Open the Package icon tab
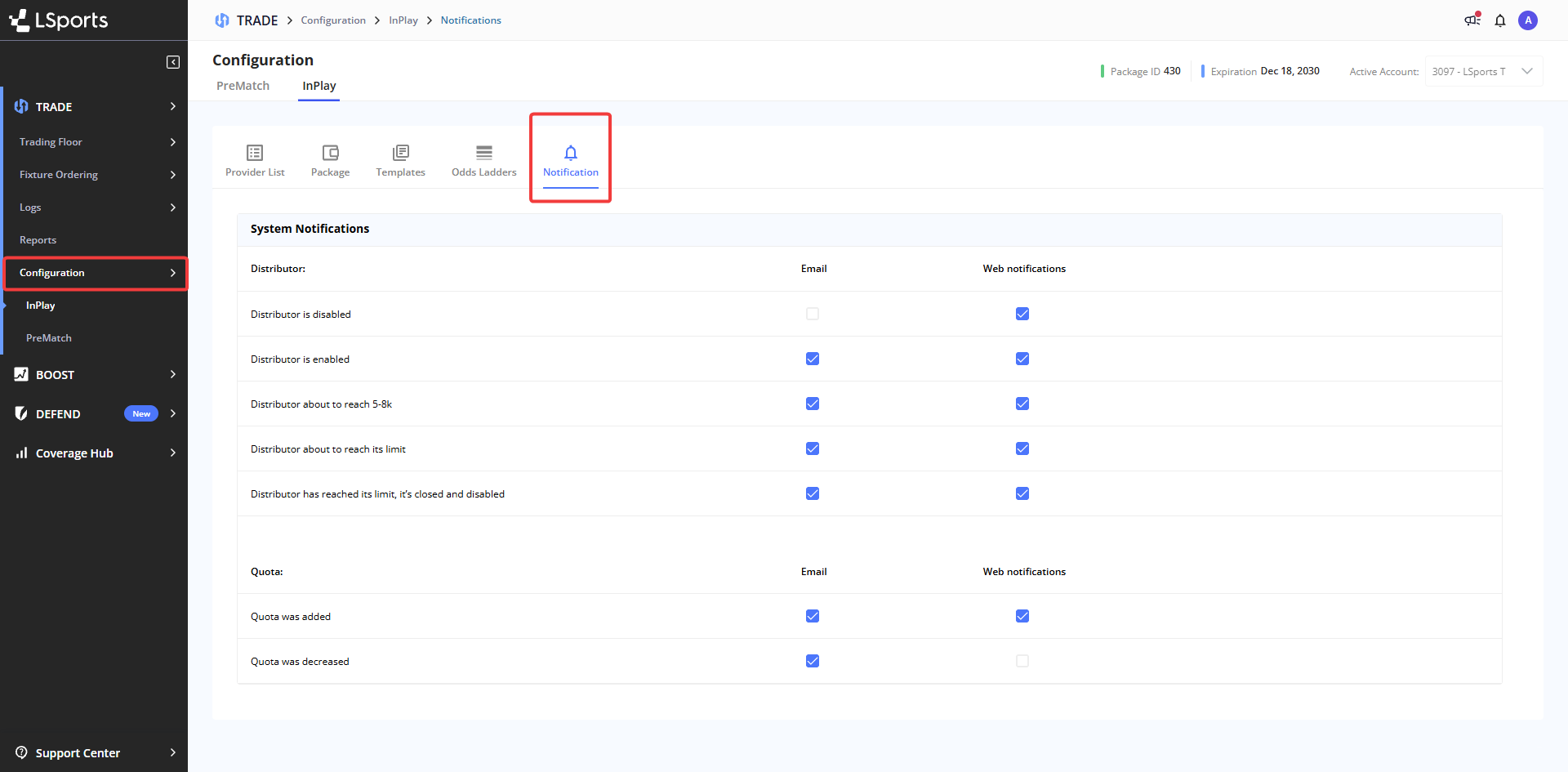Screen dimensions: 1568x772 coord(330,154)
